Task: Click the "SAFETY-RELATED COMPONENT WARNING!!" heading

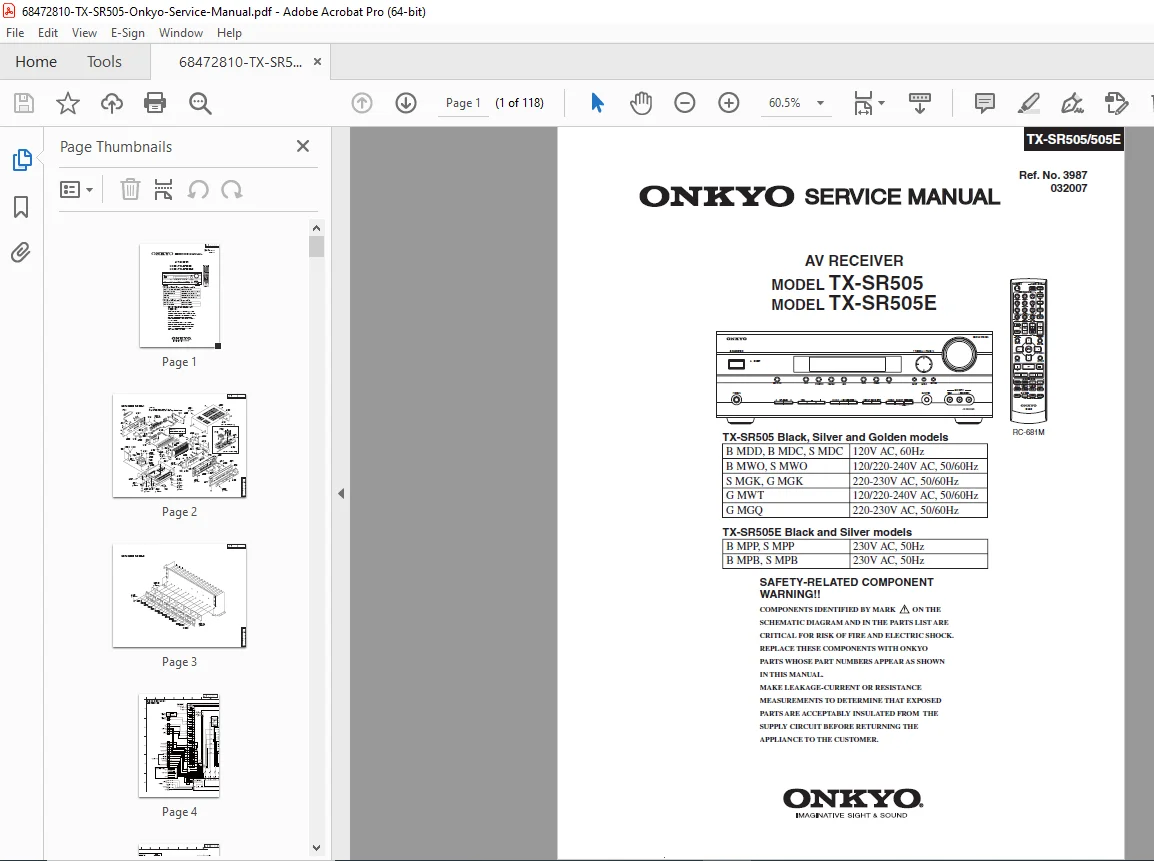Action: pyautogui.click(x=846, y=588)
